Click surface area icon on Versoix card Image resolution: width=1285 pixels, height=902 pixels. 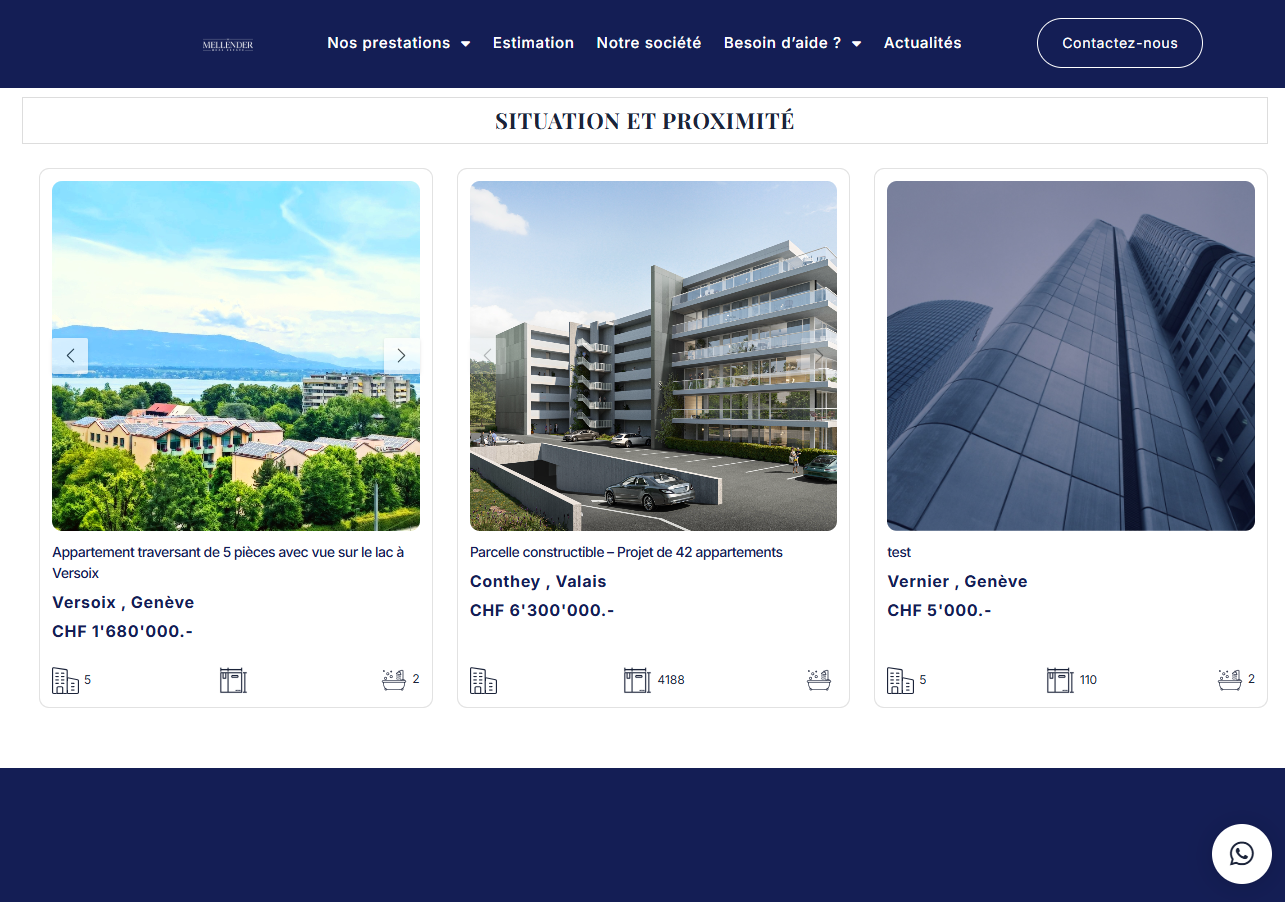tap(233, 680)
